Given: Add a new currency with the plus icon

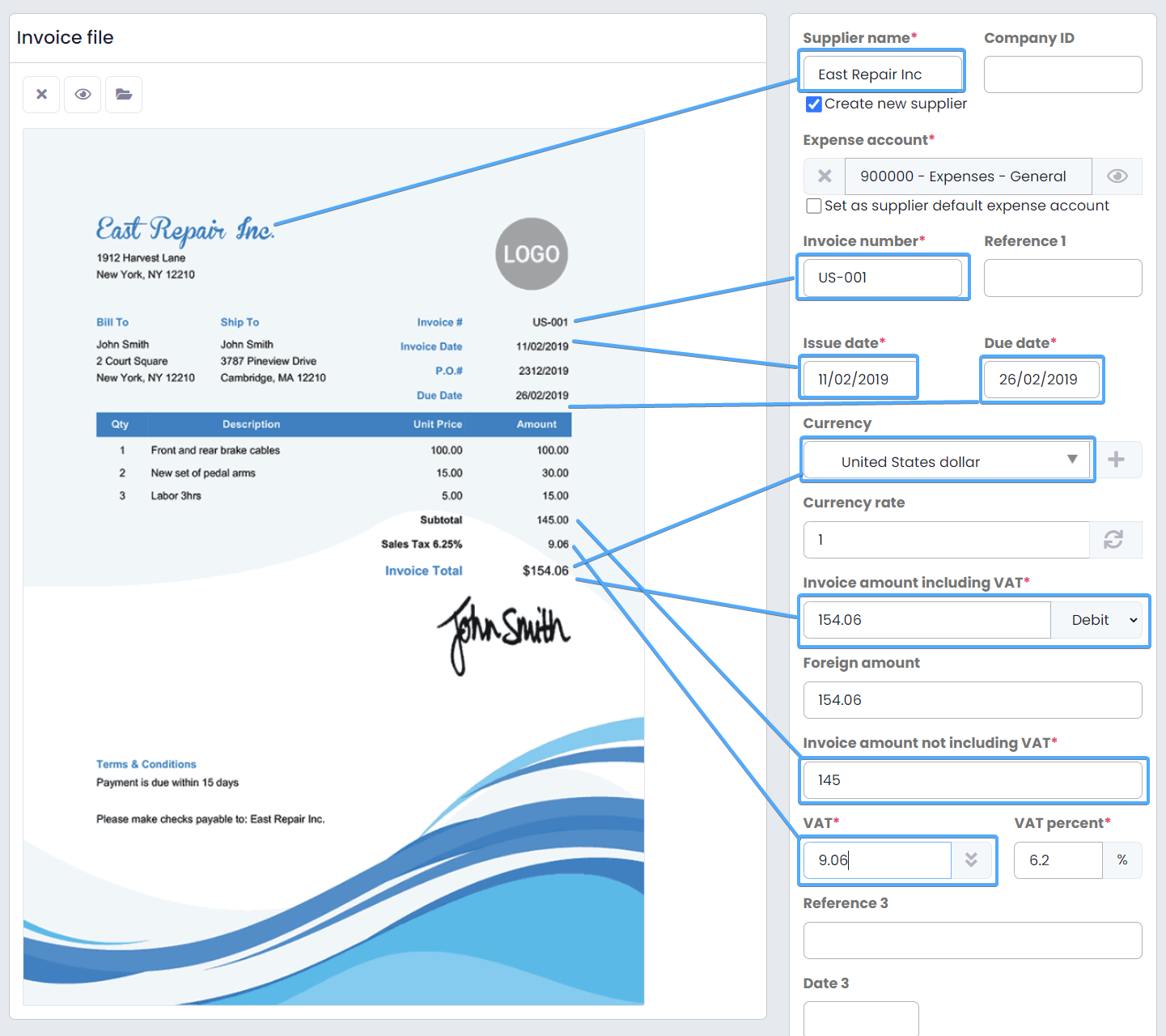Looking at the screenshot, I should [x=1117, y=460].
